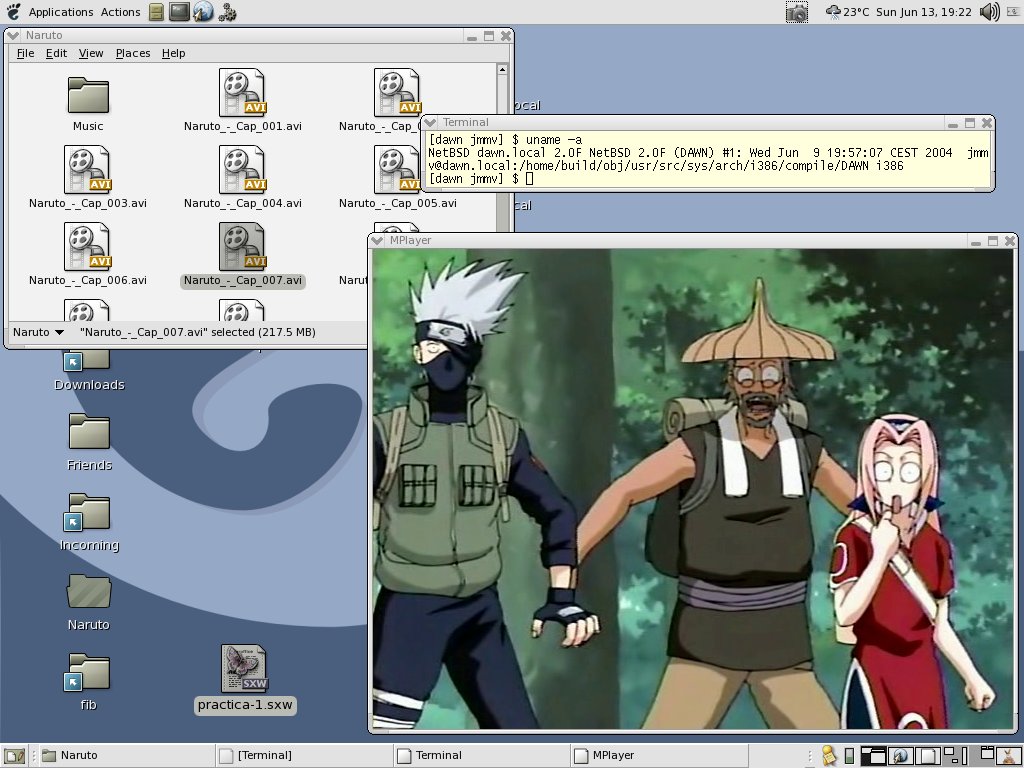Open MPlayer window's title bar menu arrow
1024x768 pixels.
click(377, 240)
